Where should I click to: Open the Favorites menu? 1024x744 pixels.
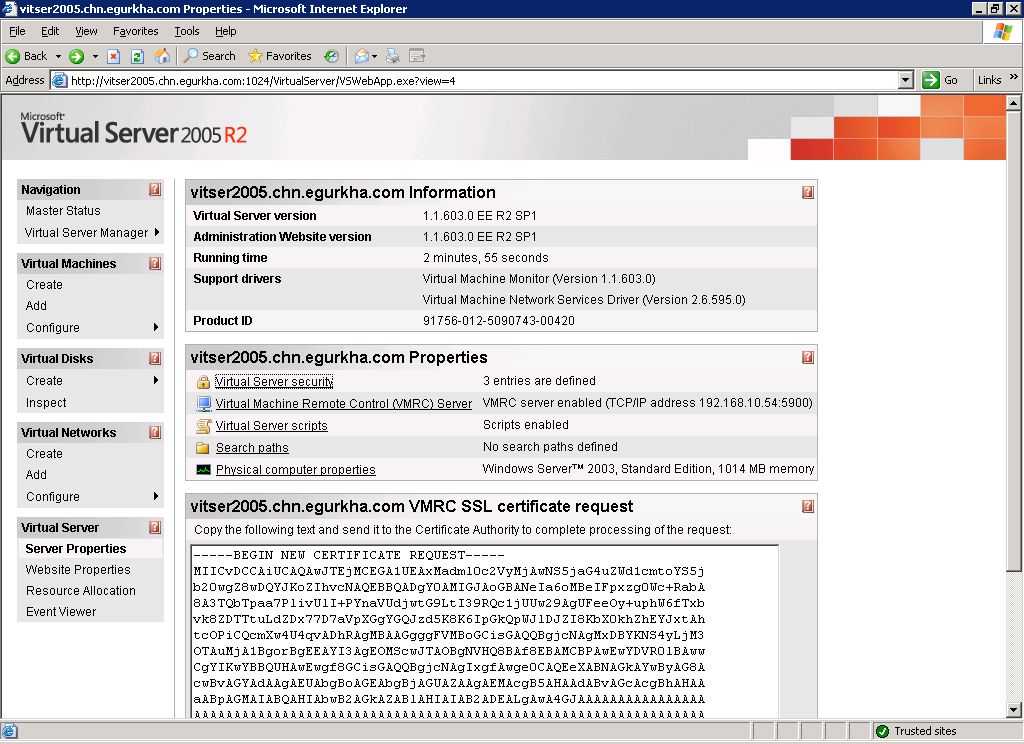click(x=135, y=31)
